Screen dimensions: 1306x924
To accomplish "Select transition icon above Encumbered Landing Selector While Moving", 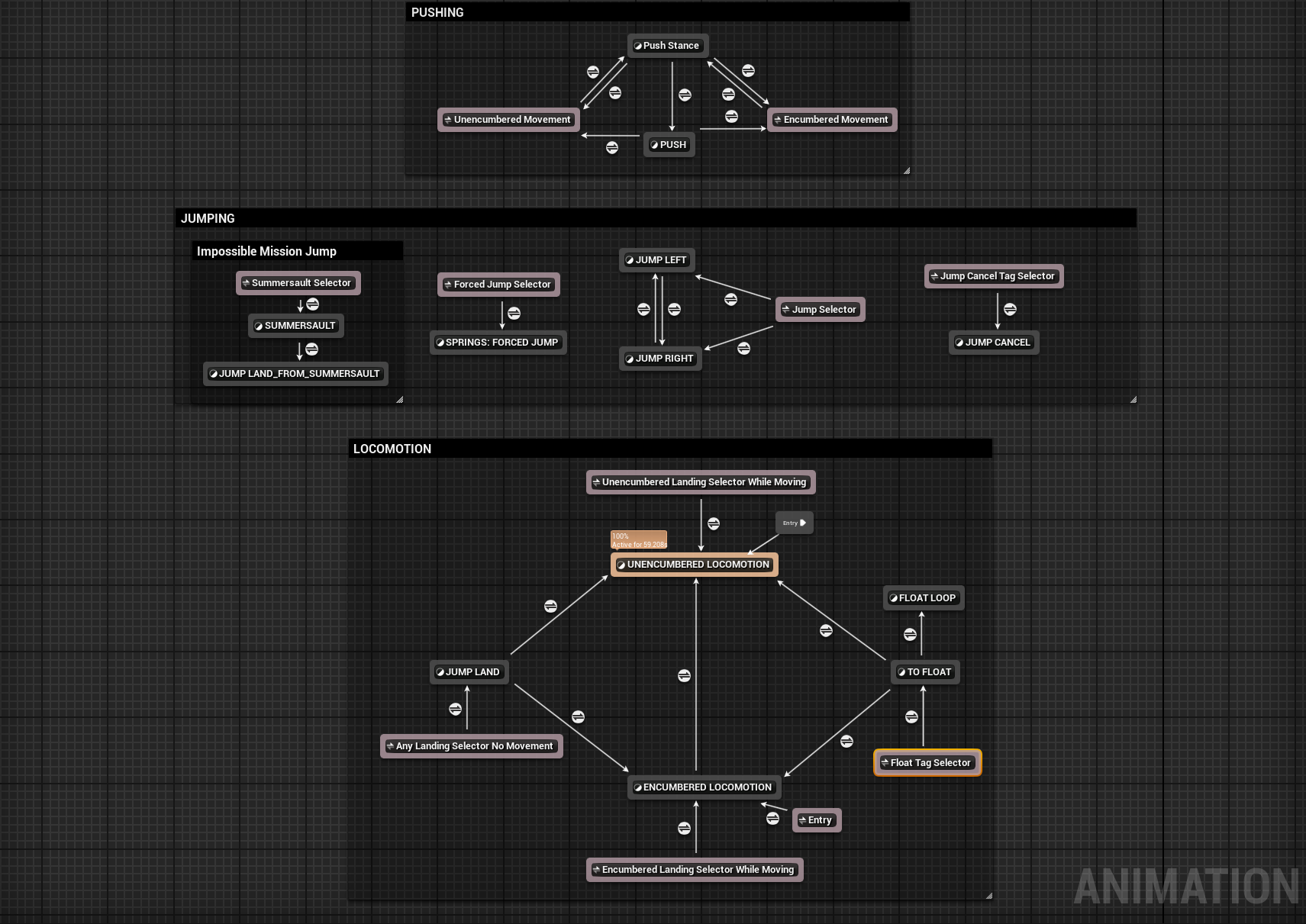I will coord(684,829).
